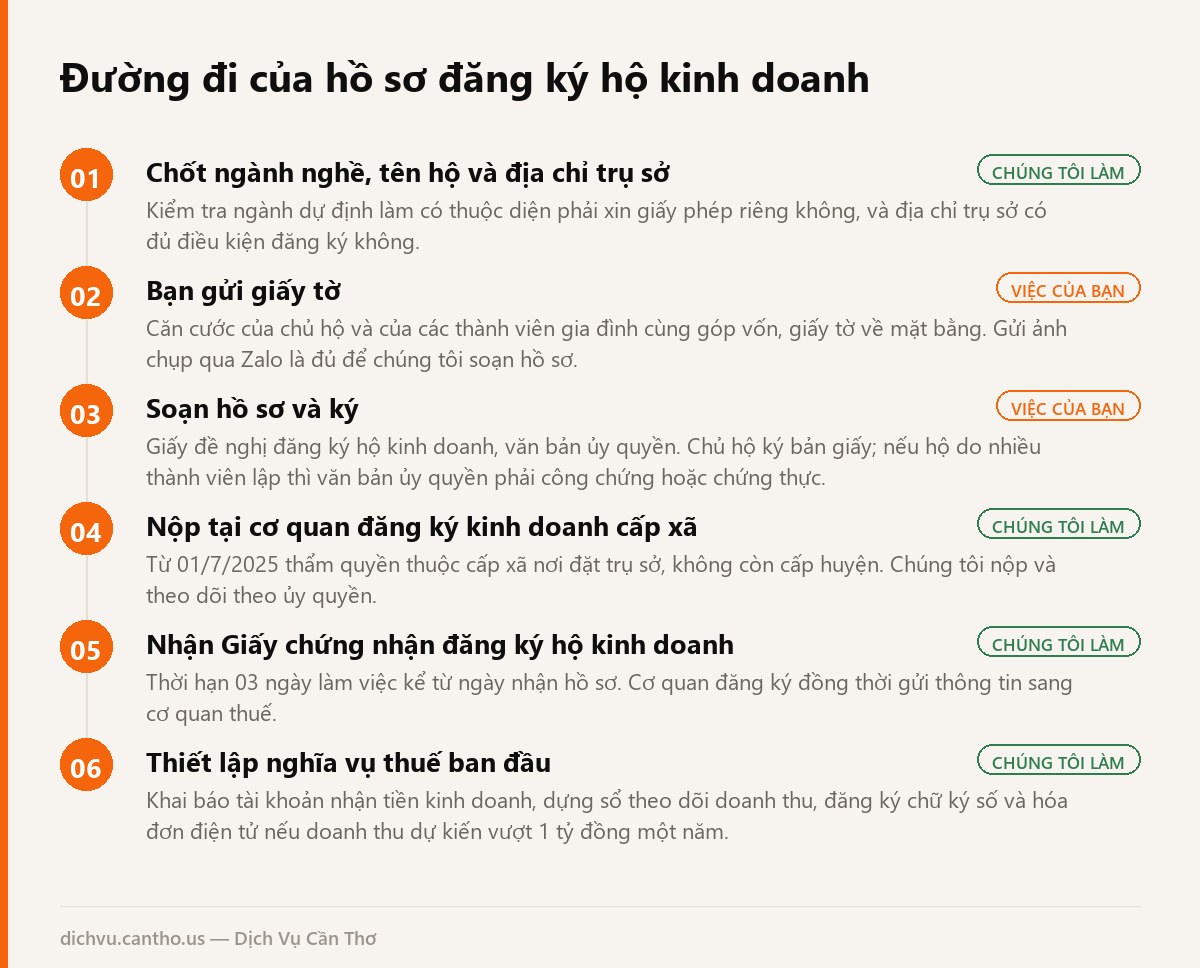
Task: Click the step 02 orange circle
Action: point(86,293)
